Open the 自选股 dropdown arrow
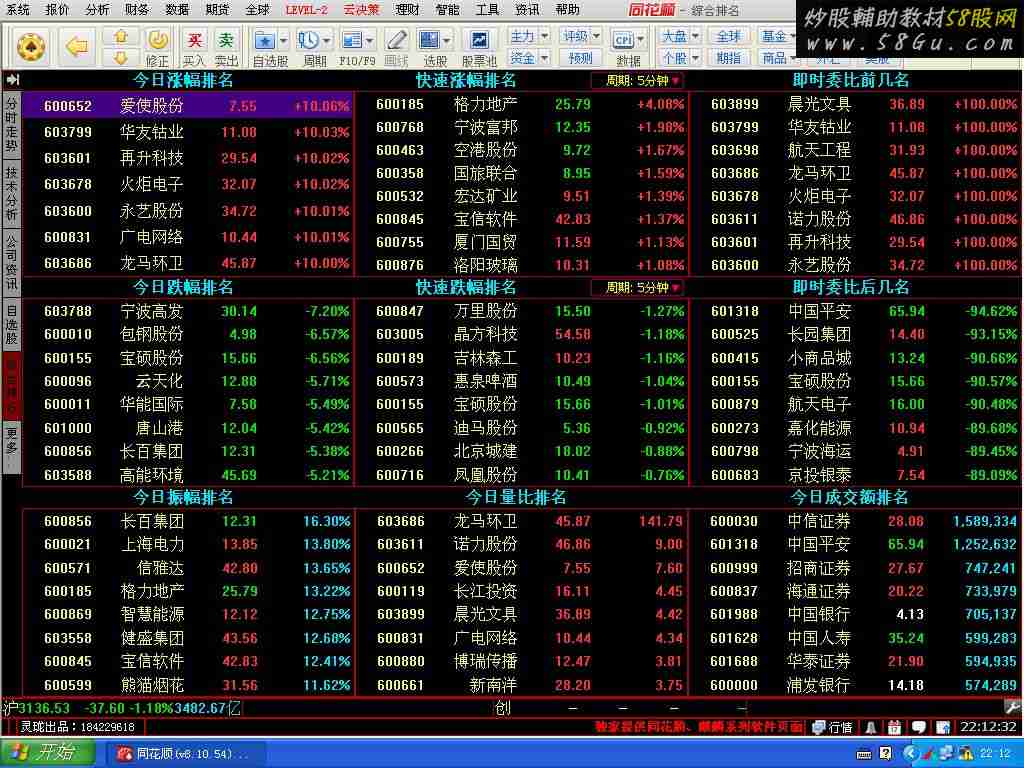Image resolution: width=1024 pixels, height=768 pixels. (x=283, y=40)
